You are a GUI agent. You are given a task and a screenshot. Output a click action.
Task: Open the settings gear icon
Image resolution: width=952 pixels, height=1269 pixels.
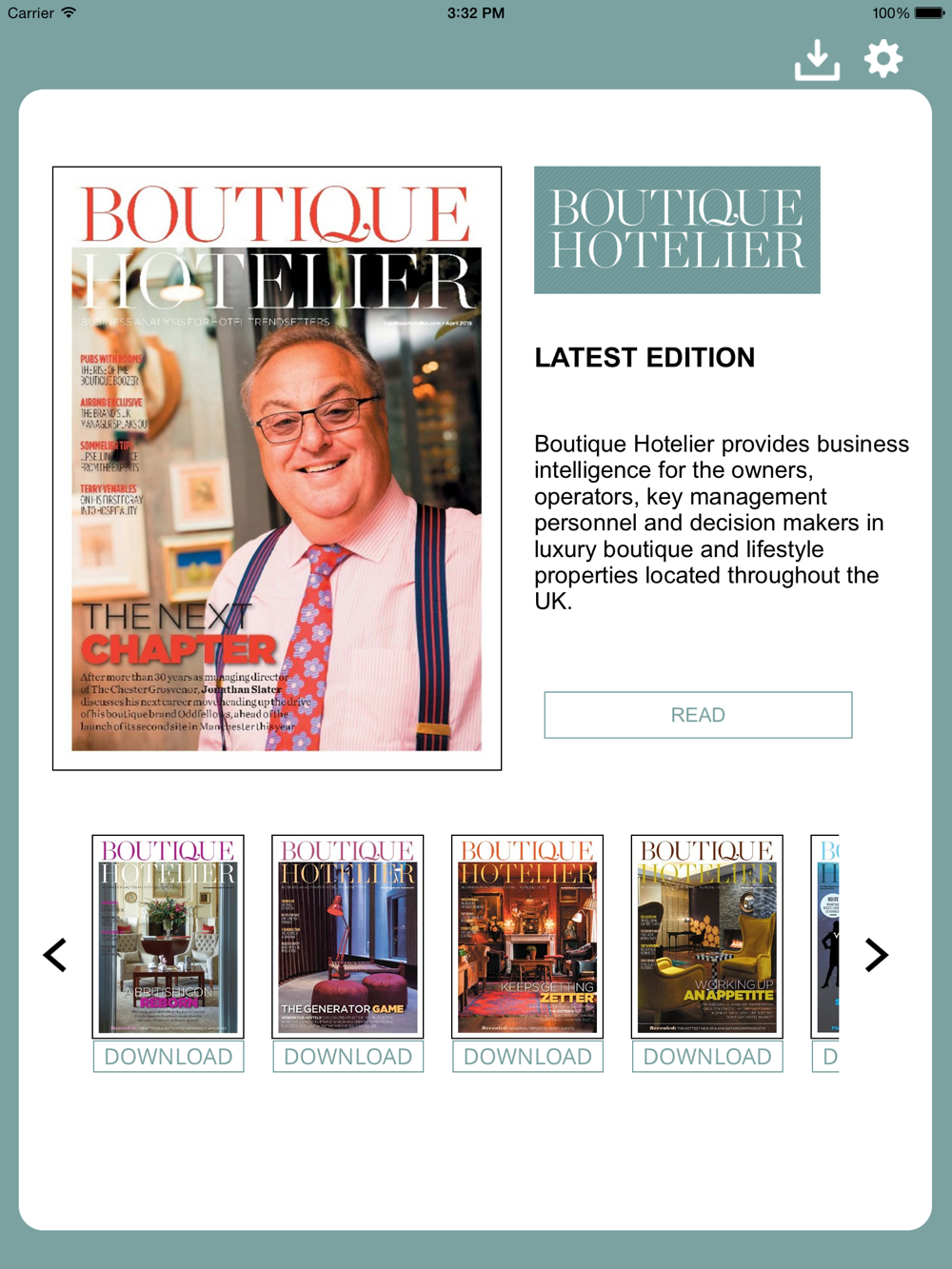[883, 59]
